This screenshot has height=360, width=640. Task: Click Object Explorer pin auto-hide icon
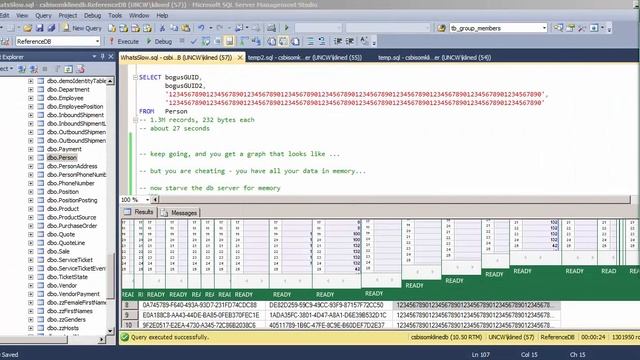(102, 57)
